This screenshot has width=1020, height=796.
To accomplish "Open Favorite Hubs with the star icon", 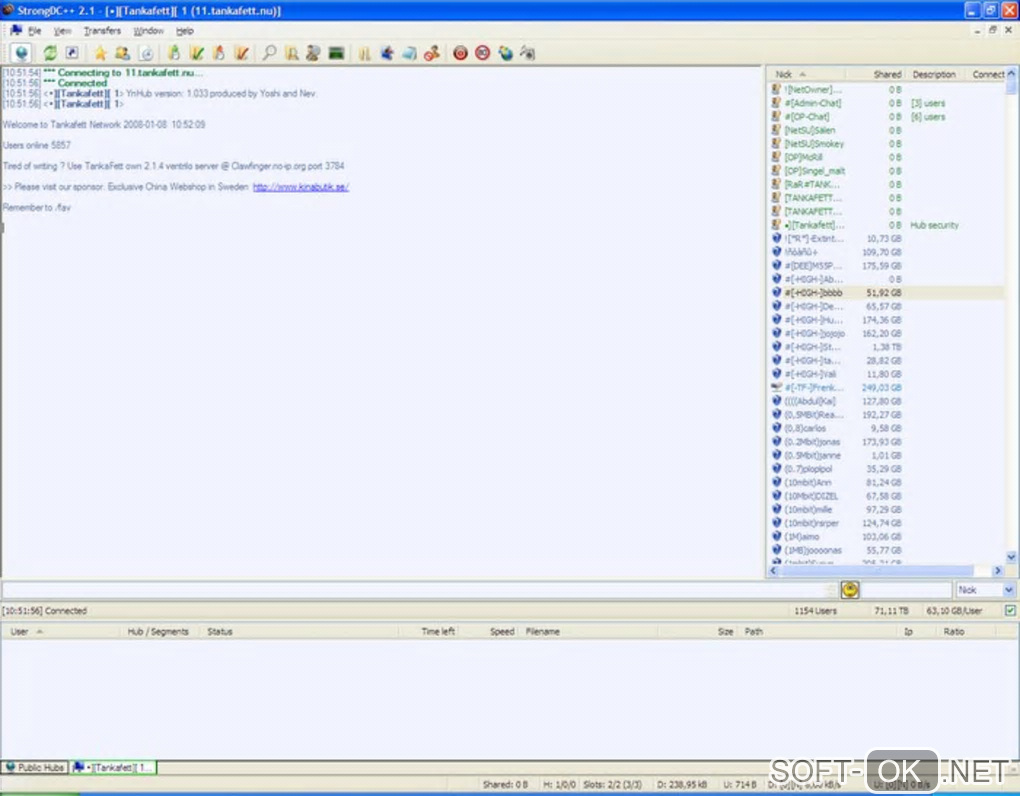I will (100, 53).
